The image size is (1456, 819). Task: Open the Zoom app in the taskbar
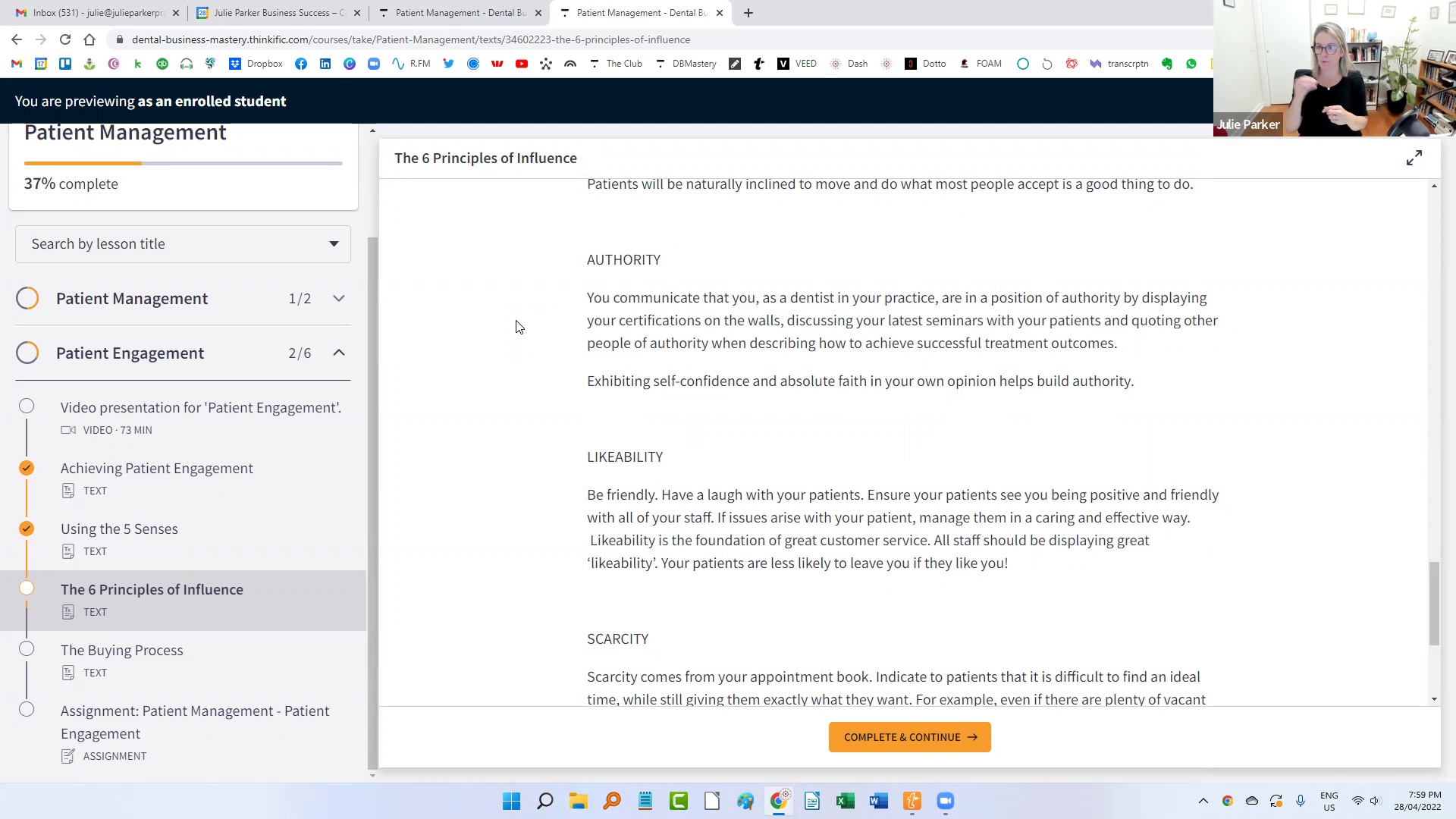click(x=945, y=801)
